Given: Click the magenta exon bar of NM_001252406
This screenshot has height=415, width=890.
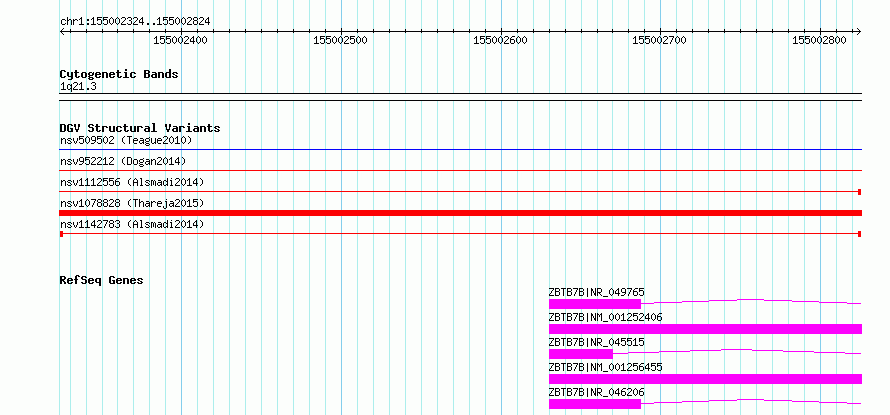Looking at the screenshot, I should tap(706, 329).
